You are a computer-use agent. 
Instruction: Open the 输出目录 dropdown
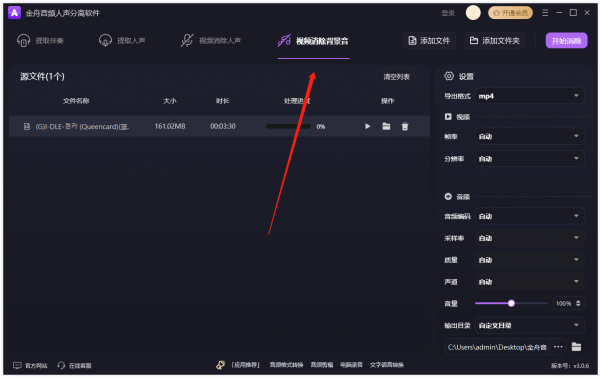point(529,325)
